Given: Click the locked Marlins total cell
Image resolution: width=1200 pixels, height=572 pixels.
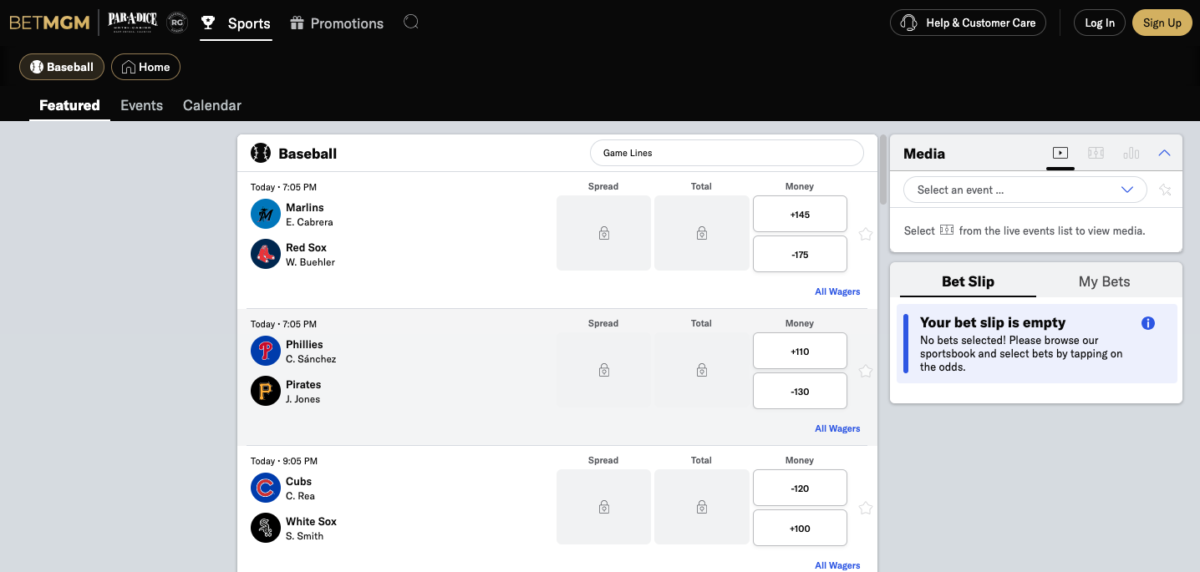Looking at the screenshot, I should tap(702, 233).
